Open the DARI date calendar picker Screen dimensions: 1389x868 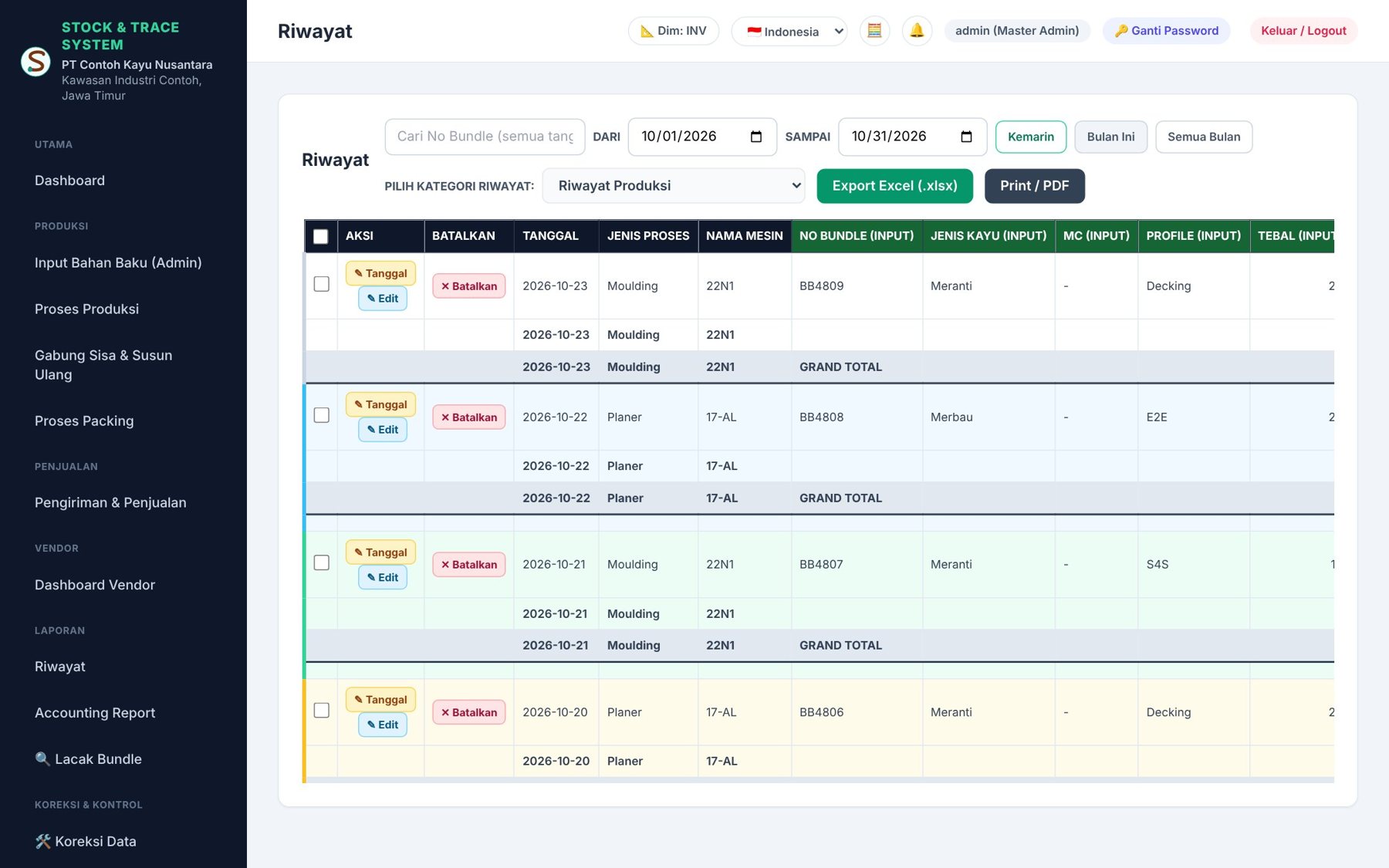pos(756,137)
